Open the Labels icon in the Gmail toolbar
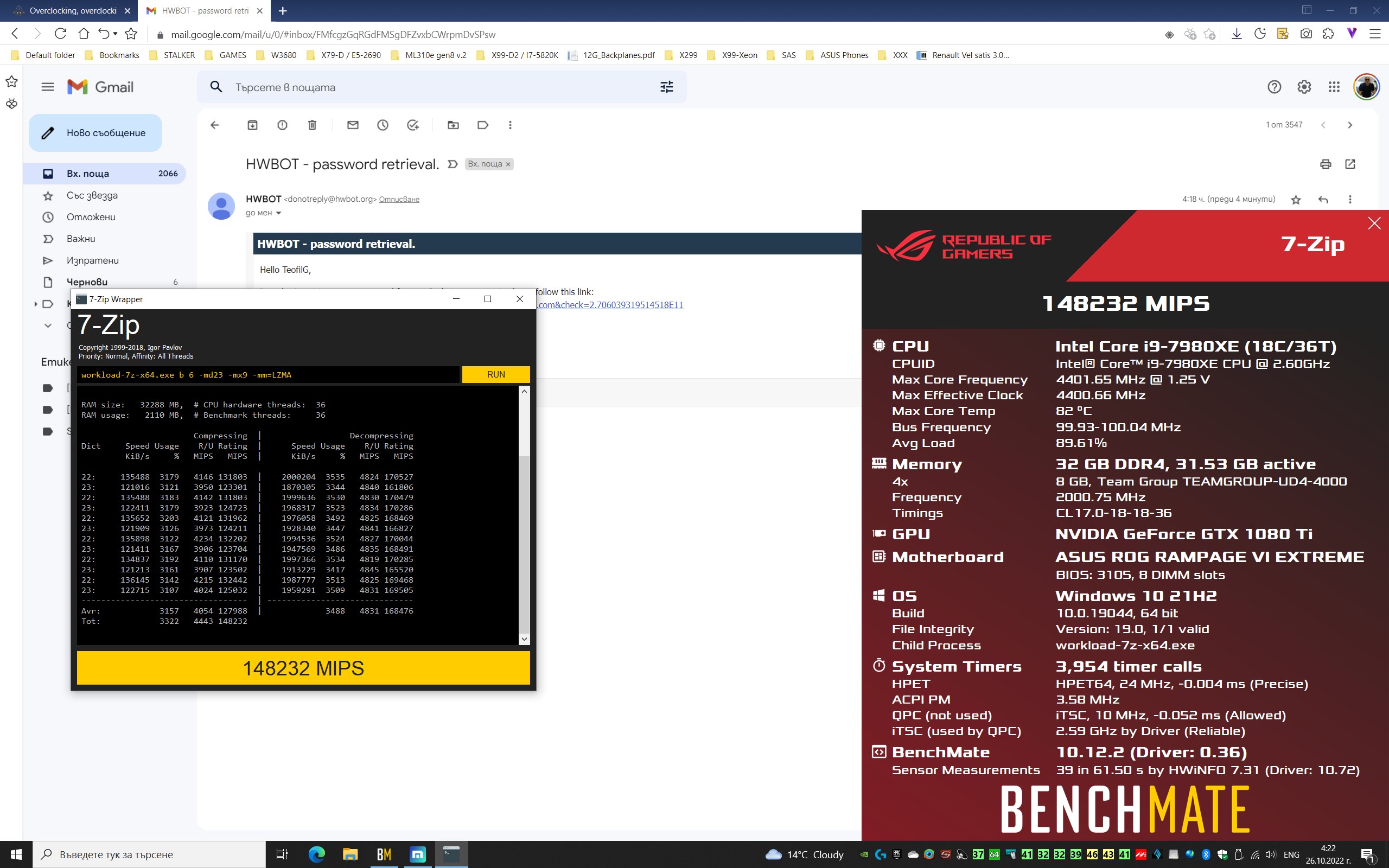Screen dimensions: 1389x868 click(x=483, y=125)
